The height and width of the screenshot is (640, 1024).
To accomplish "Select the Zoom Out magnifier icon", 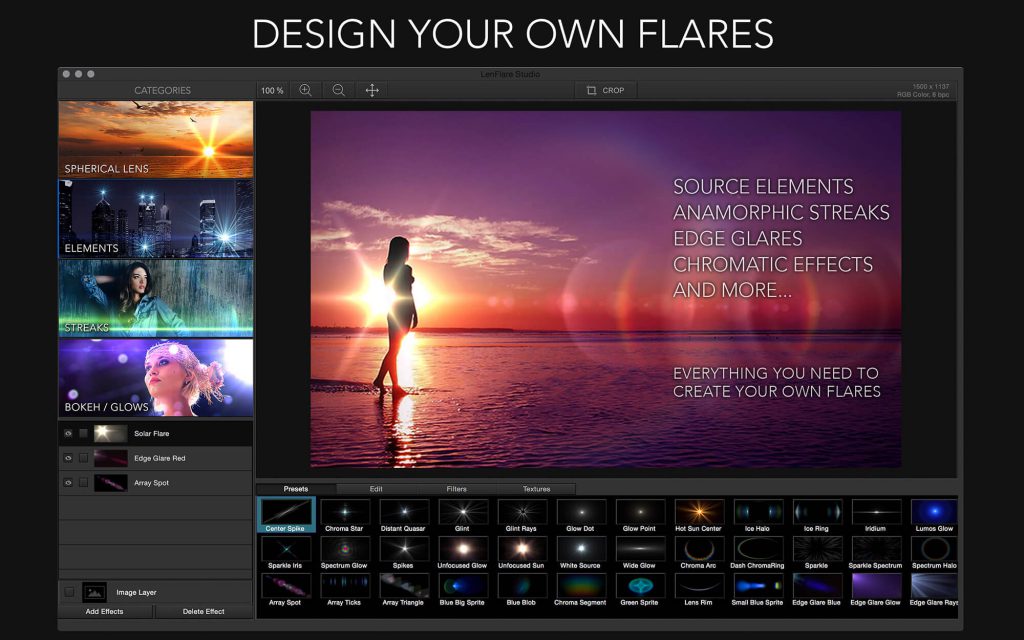I will click(x=339, y=90).
